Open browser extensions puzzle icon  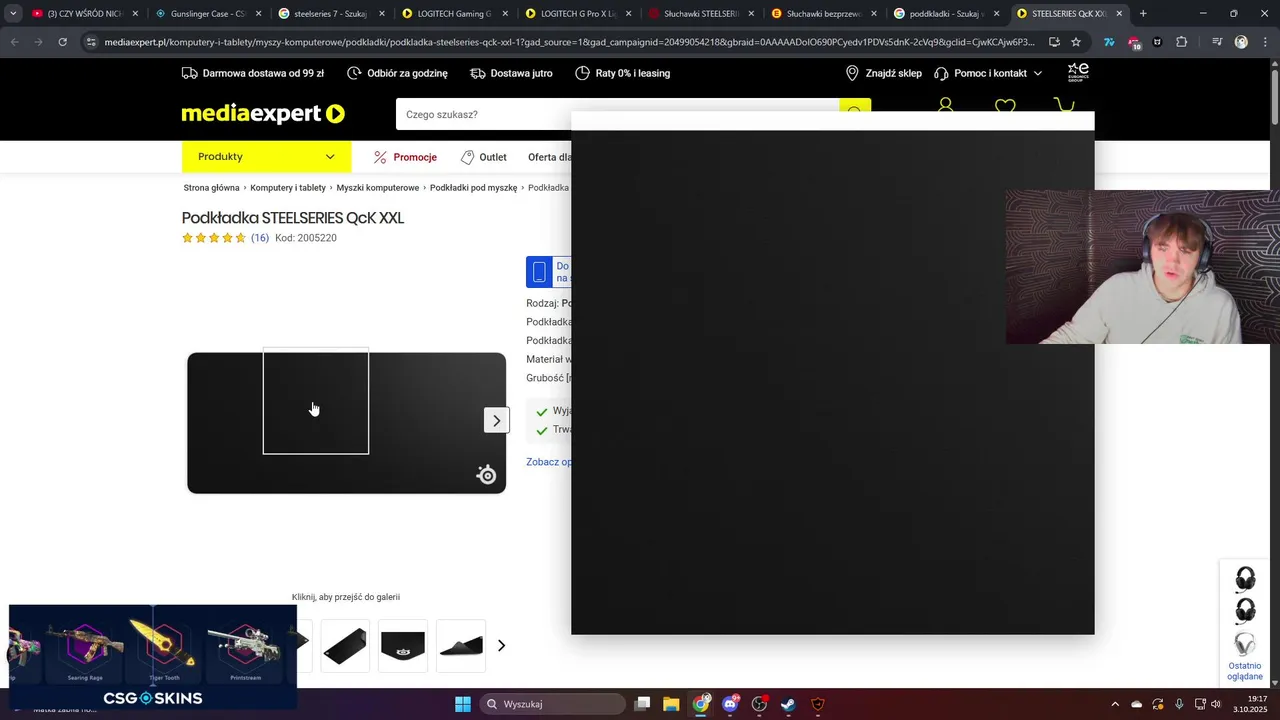pos(1181,42)
